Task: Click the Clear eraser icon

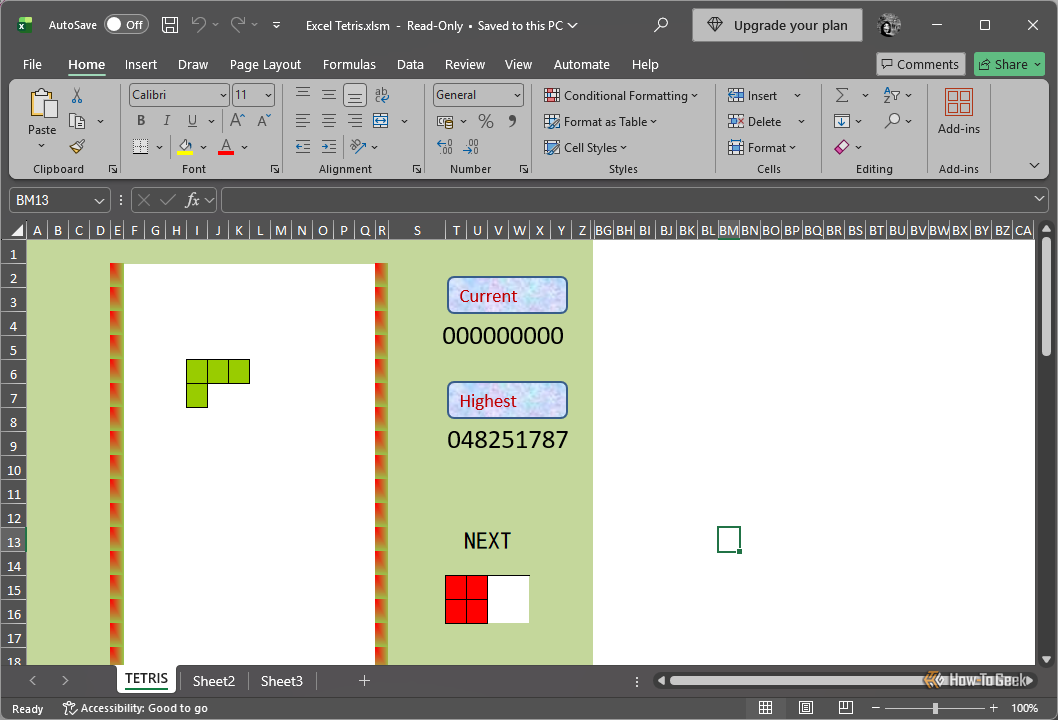Action: click(841, 146)
